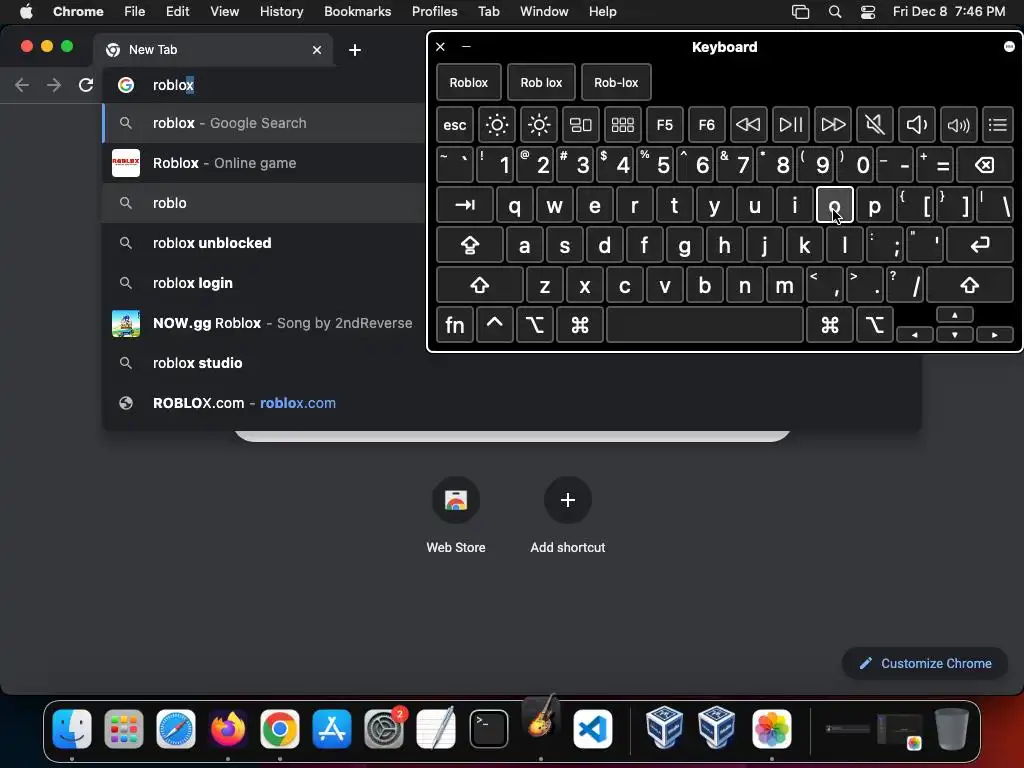Choose the 'Rob-lox' typing suggestion
1024x768 pixels.
pyautogui.click(x=616, y=82)
